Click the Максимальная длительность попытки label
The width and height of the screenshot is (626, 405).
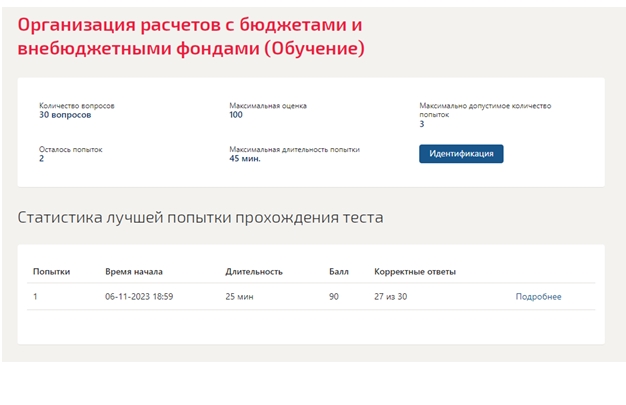coord(295,149)
